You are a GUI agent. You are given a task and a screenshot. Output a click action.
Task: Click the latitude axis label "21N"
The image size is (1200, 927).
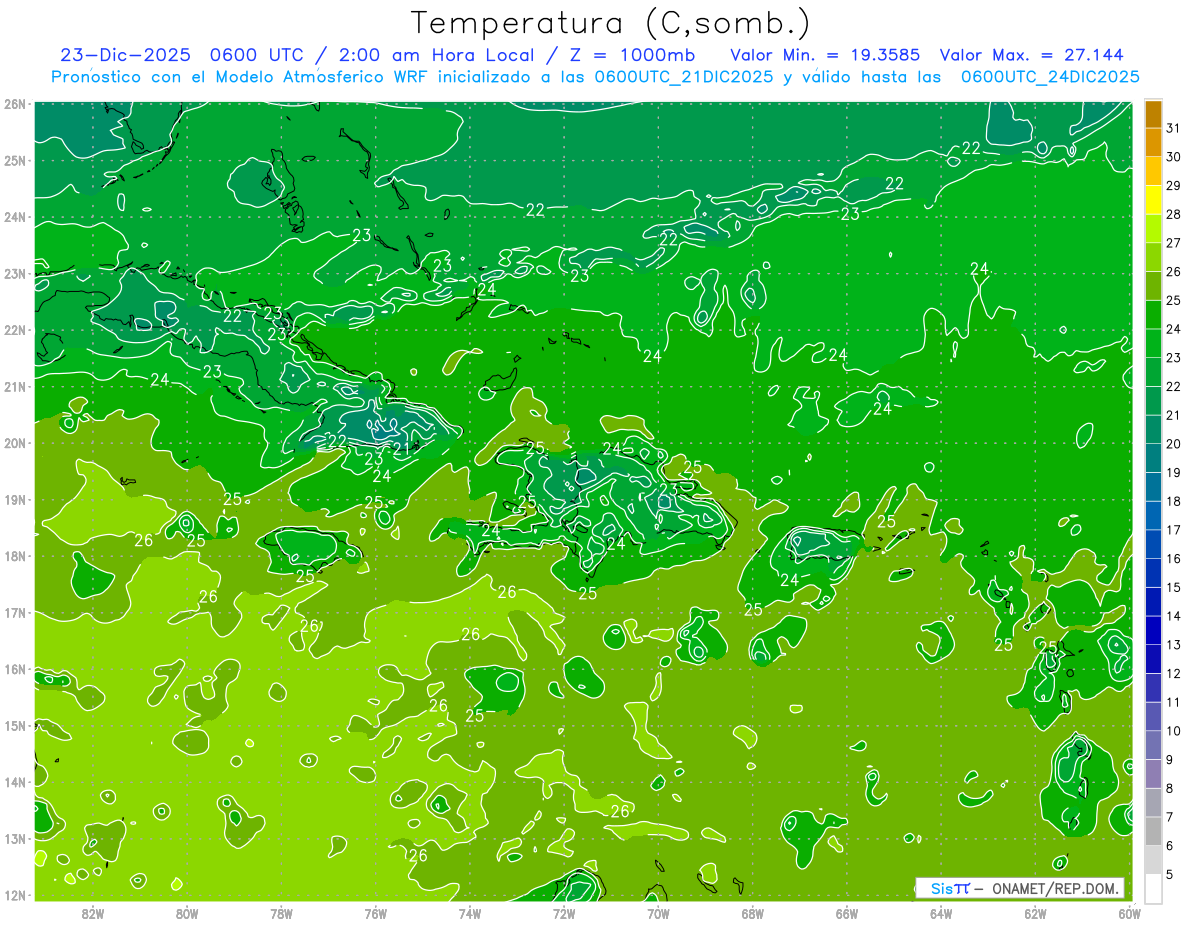15,386
